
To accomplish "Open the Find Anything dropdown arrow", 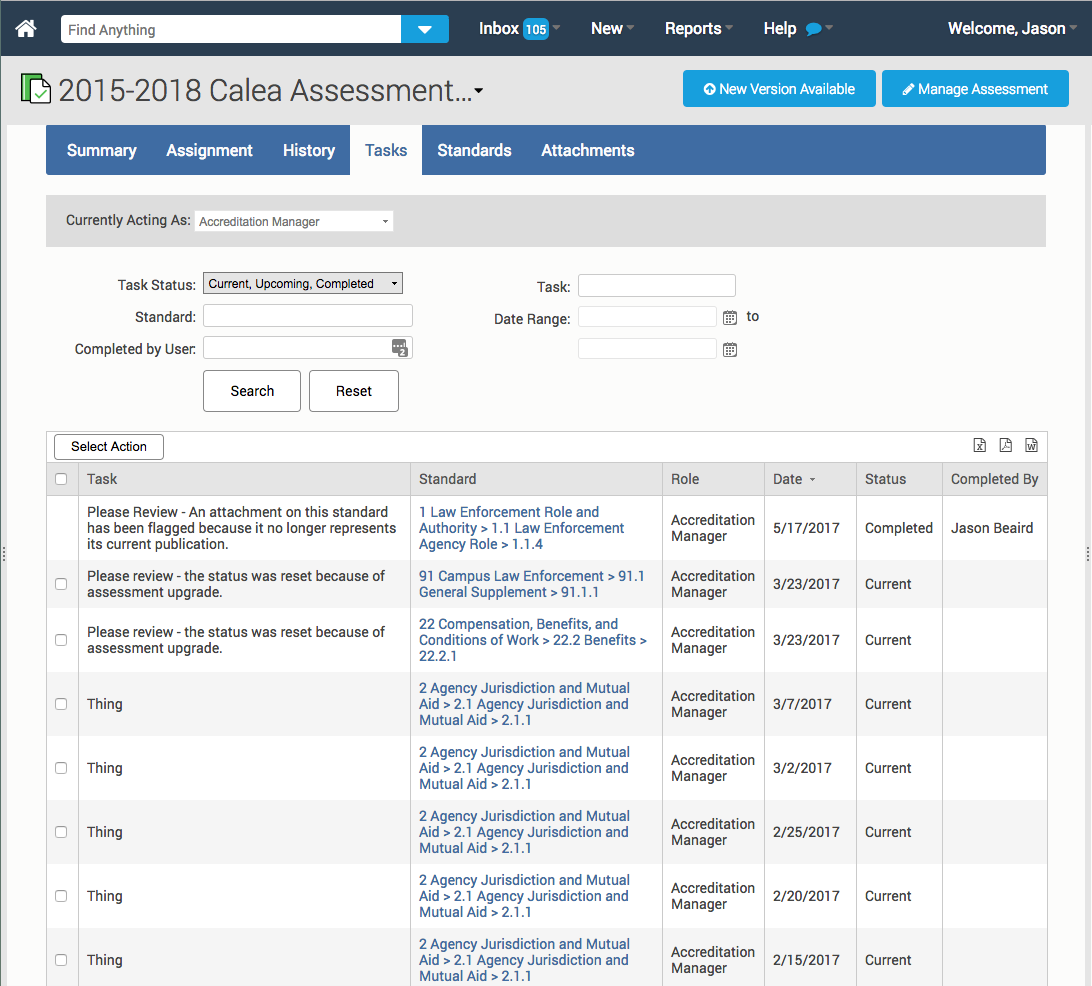I will click(425, 30).
